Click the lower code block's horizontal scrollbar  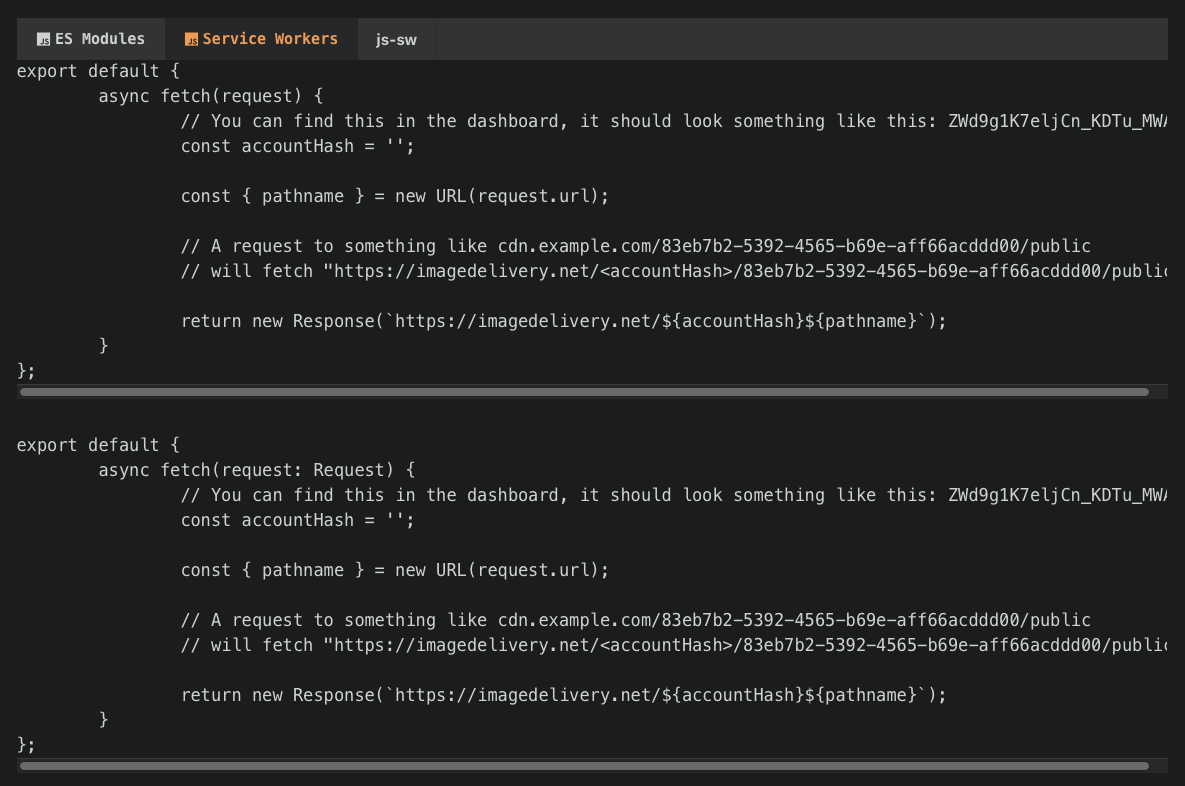click(x=584, y=766)
